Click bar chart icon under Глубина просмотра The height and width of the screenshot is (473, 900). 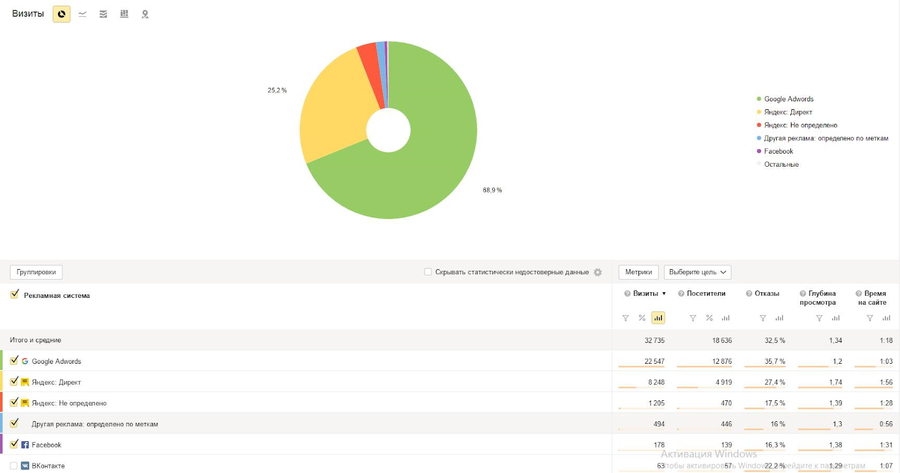point(835,318)
